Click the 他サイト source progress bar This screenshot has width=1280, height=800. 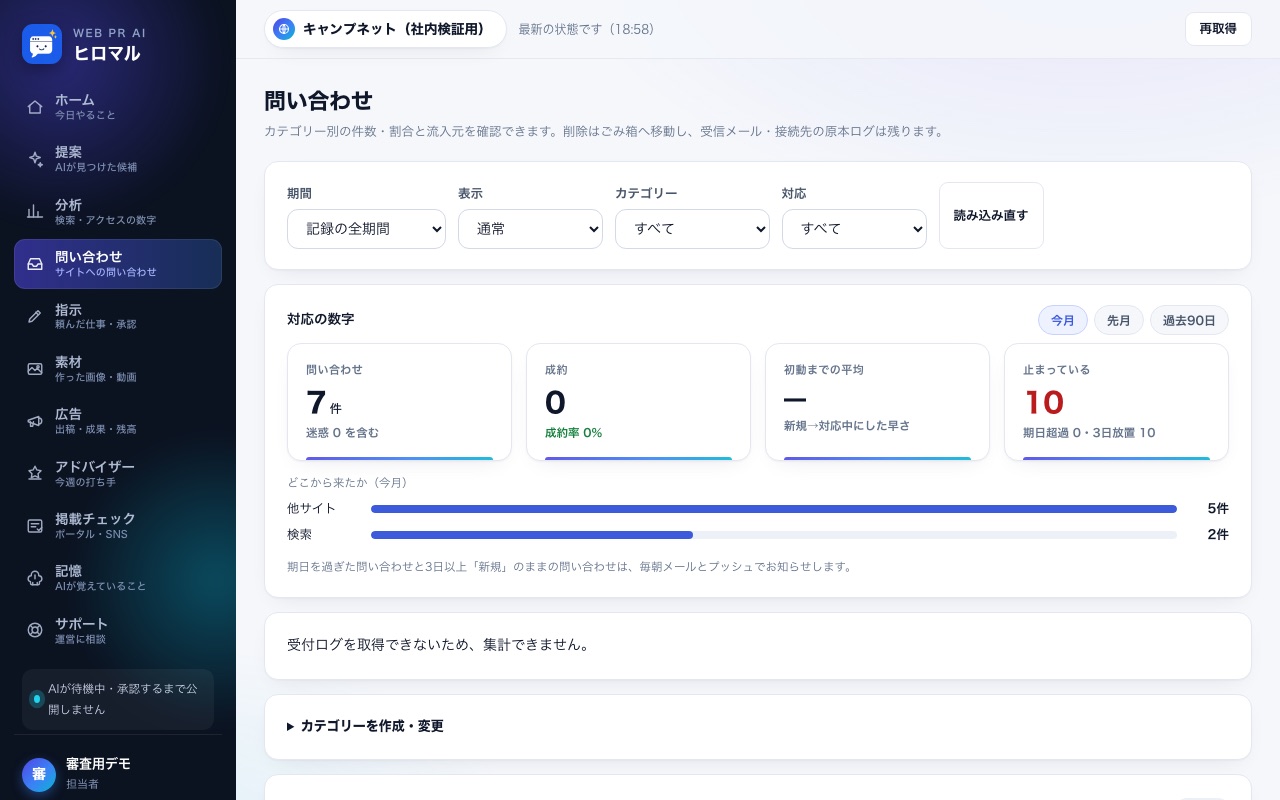click(x=774, y=509)
